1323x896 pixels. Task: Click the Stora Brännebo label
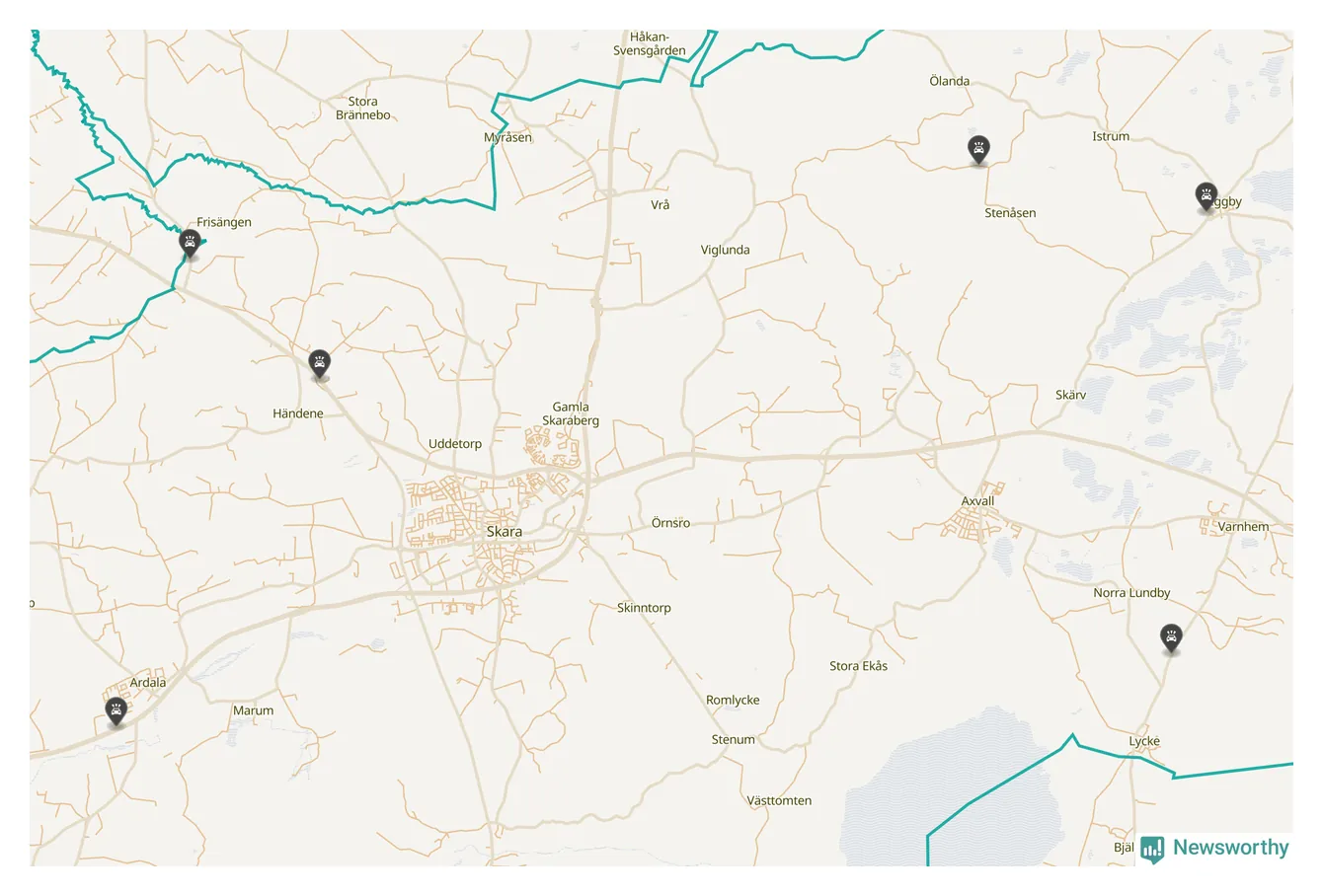(363, 108)
